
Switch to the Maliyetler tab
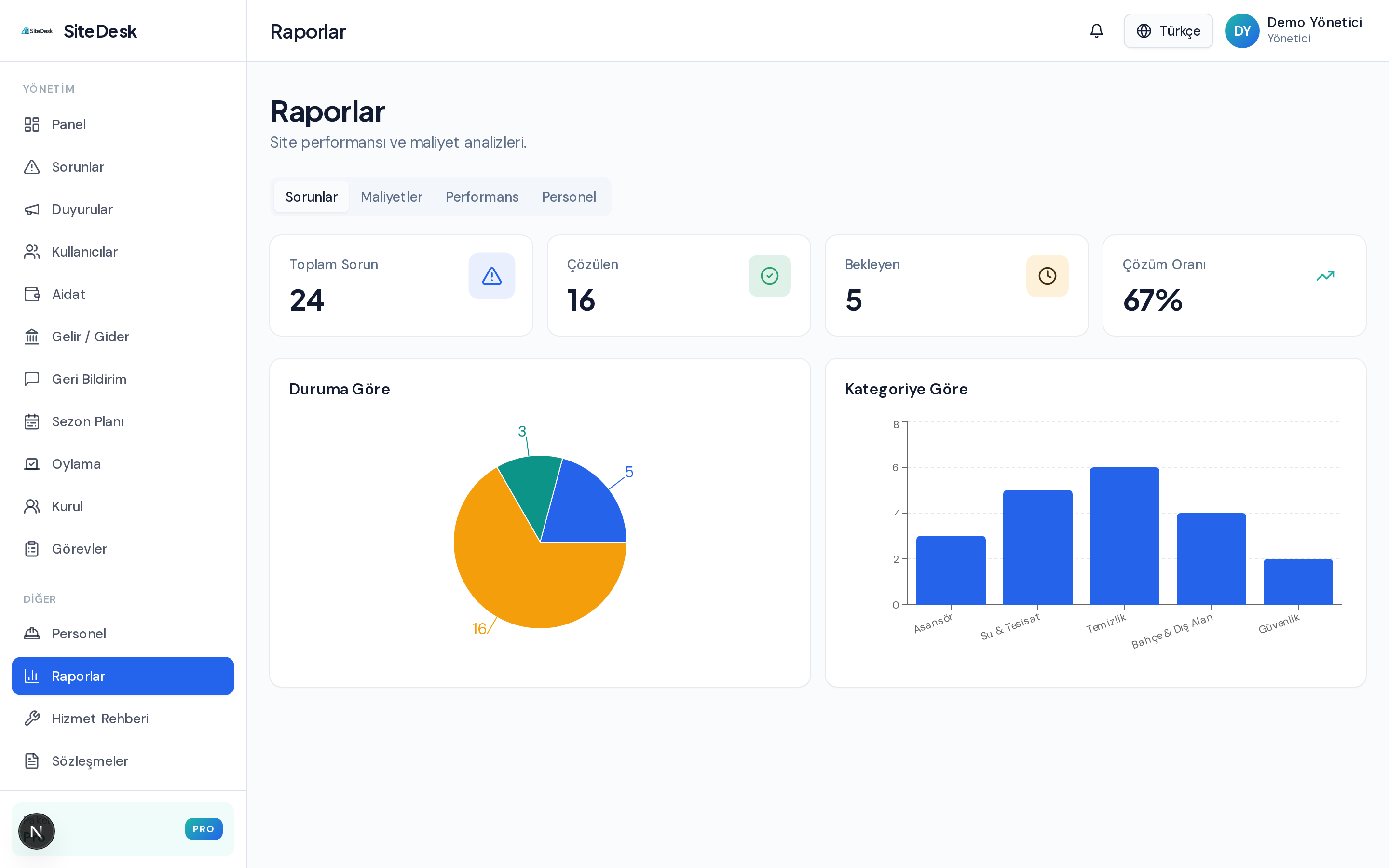click(x=392, y=197)
